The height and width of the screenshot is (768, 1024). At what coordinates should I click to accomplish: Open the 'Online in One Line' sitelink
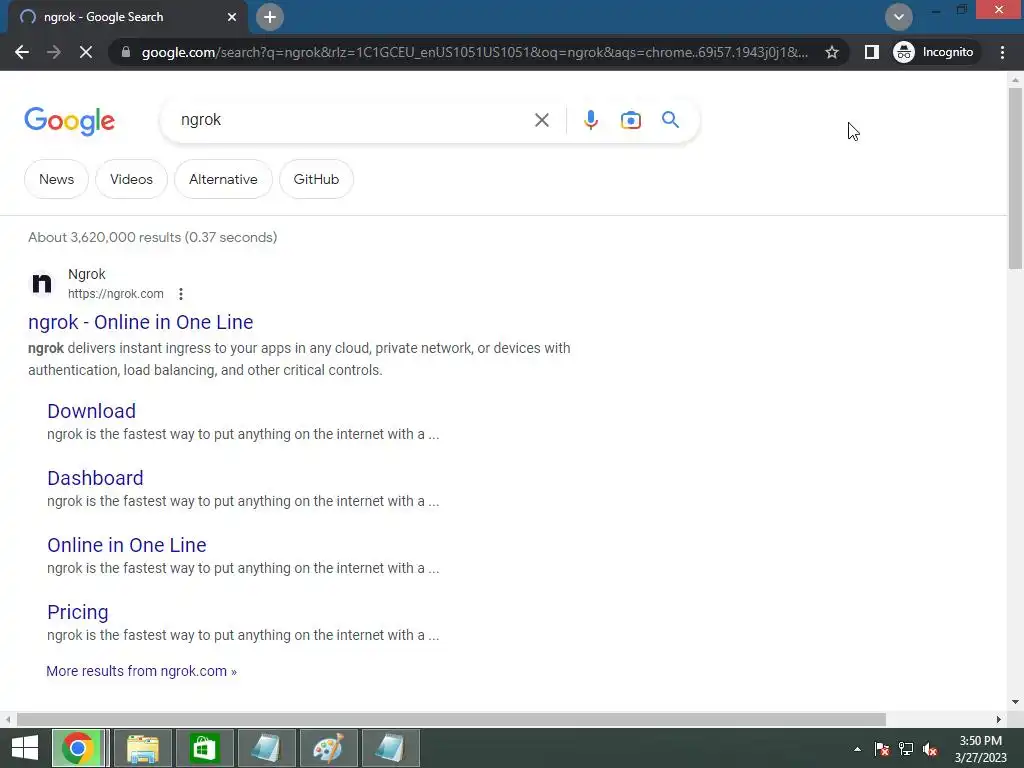[x=127, y=545]
